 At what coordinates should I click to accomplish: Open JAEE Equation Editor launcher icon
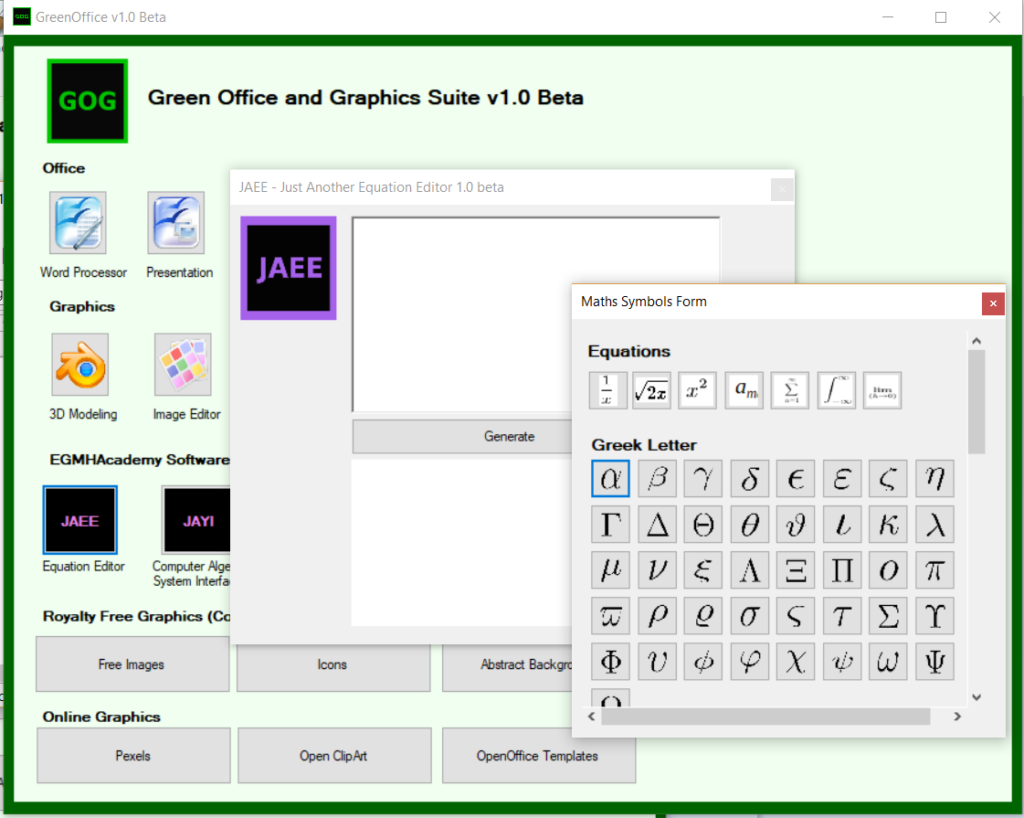tap(80, 520)
